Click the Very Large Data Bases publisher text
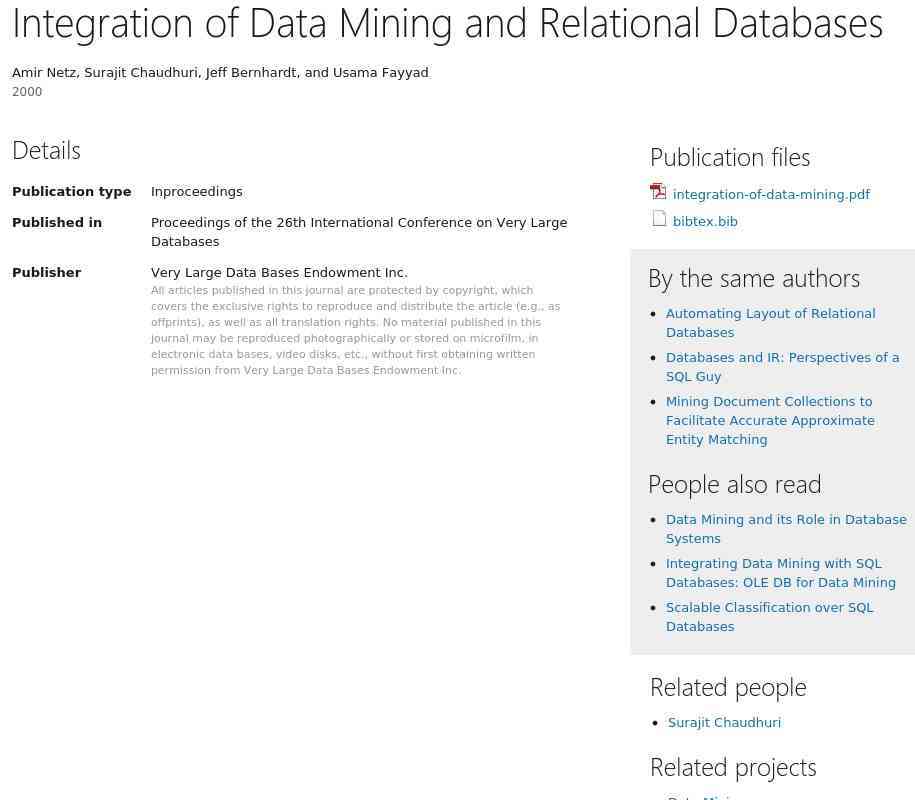915x800 pixels. pos(279,273)
